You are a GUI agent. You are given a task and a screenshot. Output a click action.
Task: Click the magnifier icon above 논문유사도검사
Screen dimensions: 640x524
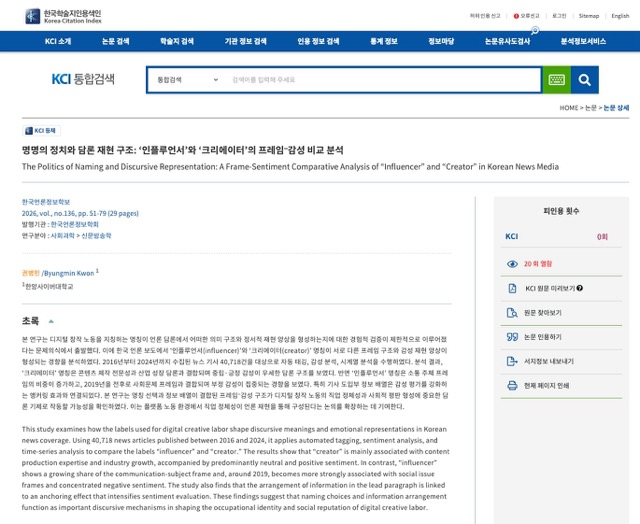[535, 30]
